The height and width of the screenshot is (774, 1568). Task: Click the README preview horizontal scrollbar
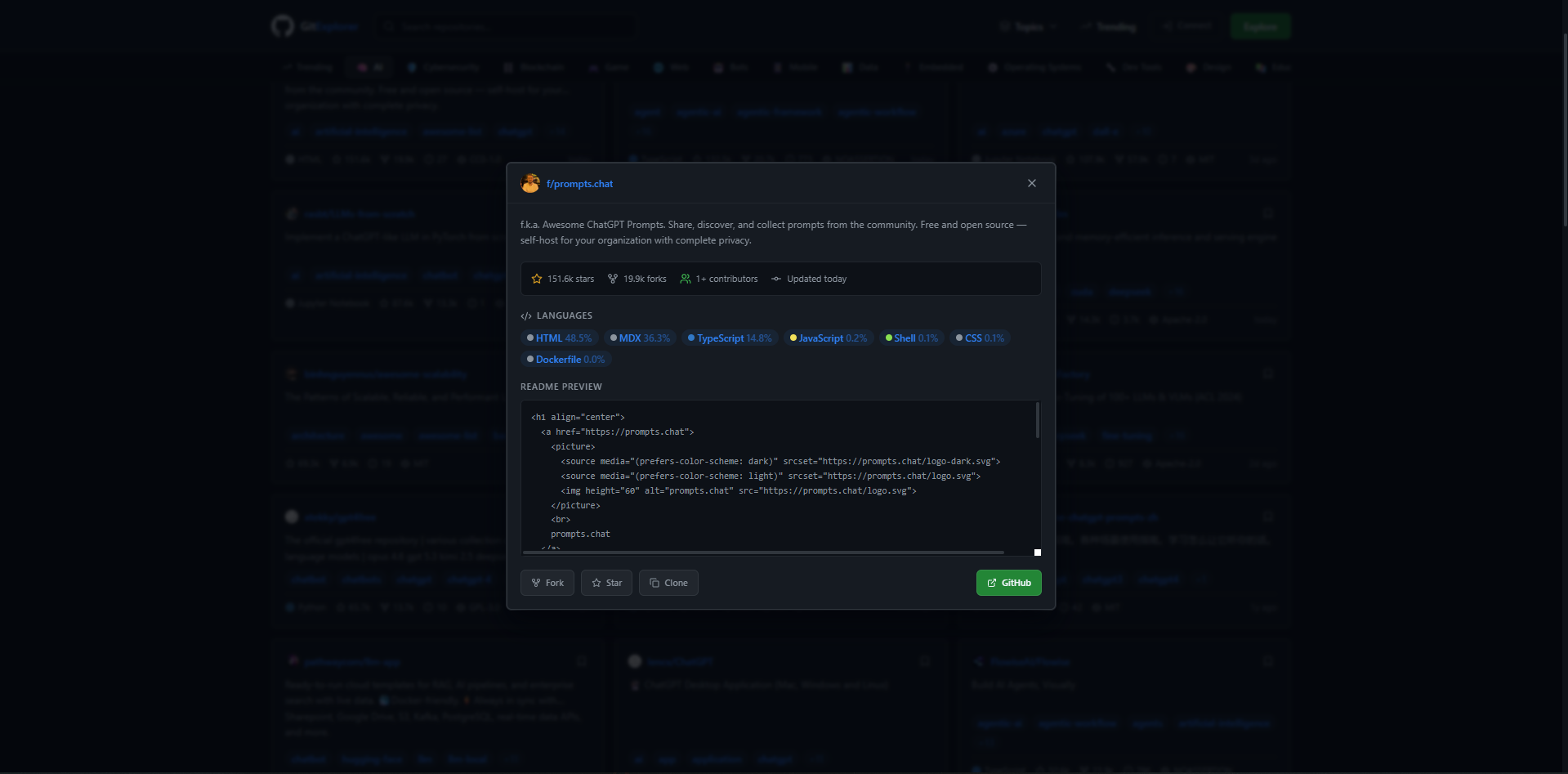763,553
